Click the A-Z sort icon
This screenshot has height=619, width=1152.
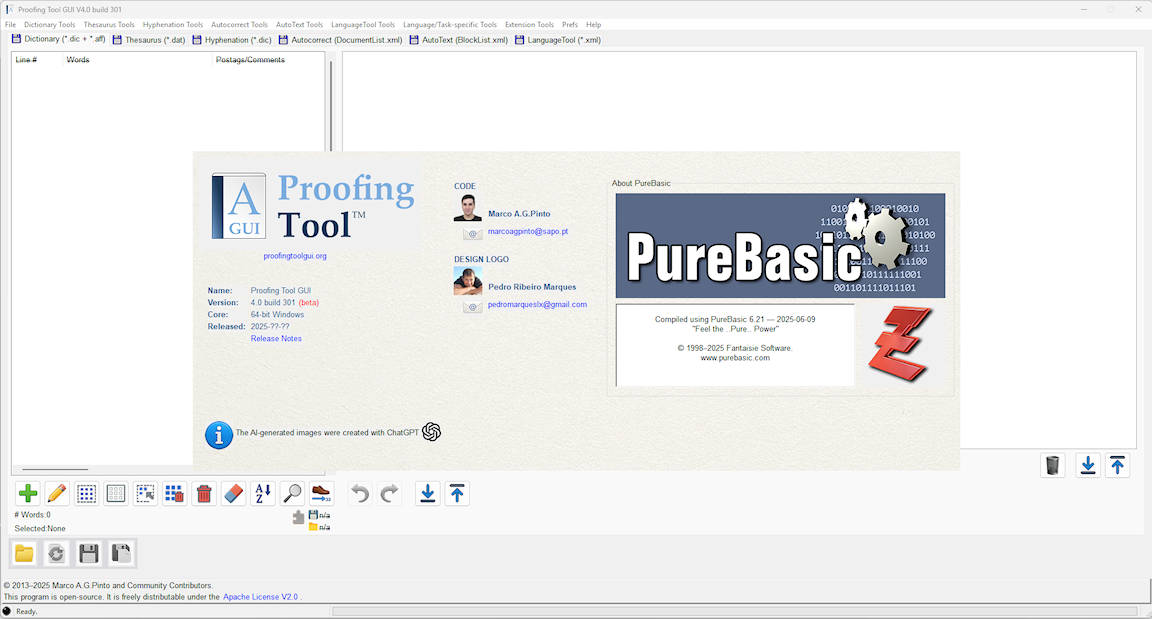point(263,493)
